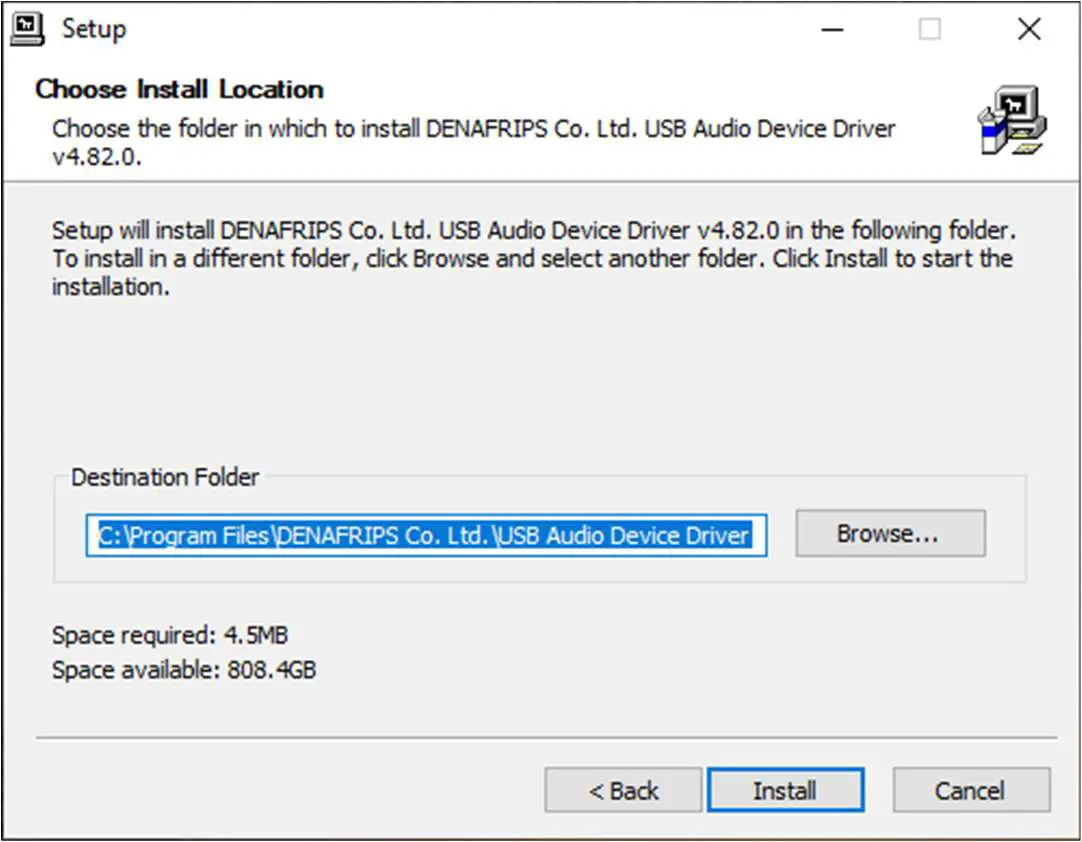Click the highlighted C:\Program Files path text
The width and height of the screenshot is (1082, 842).
[424, 535]
